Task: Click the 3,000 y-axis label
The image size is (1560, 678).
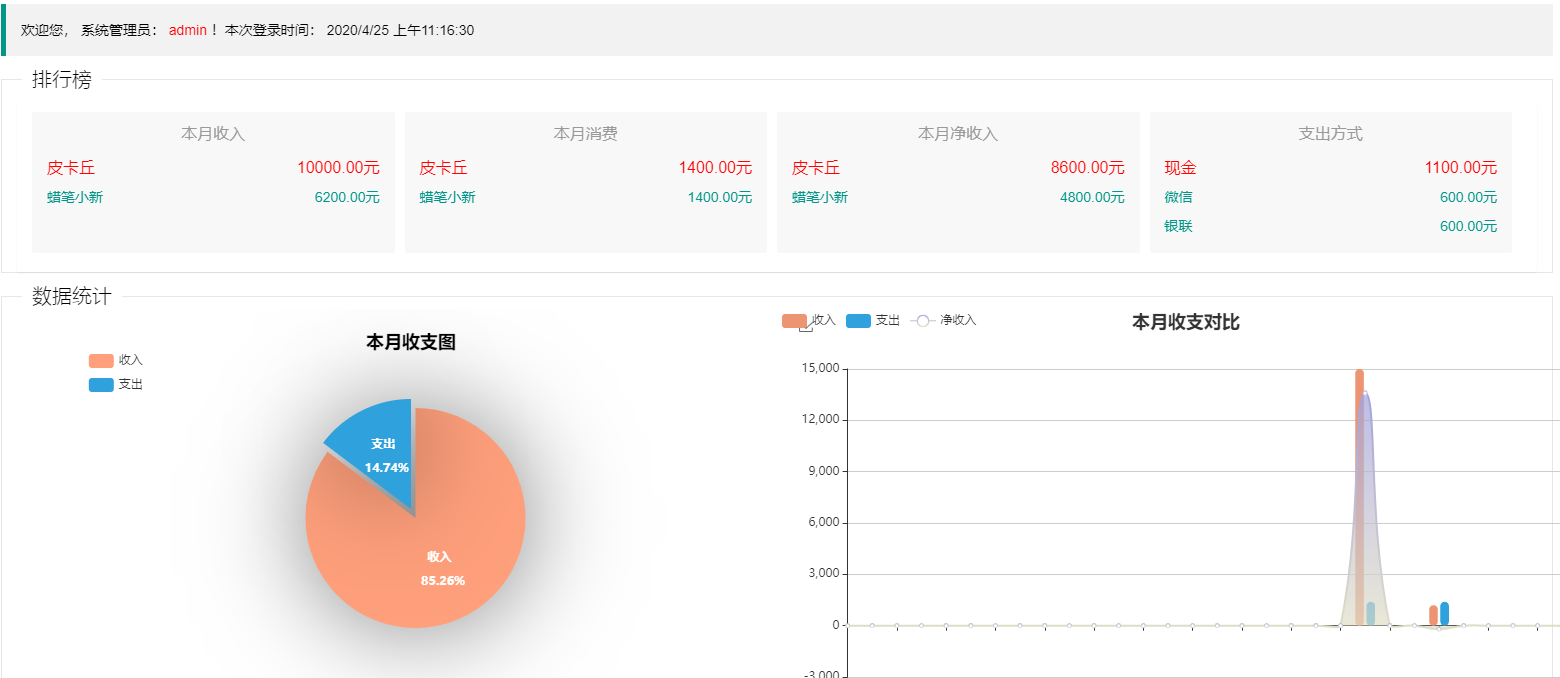Action: coord(824,574)
